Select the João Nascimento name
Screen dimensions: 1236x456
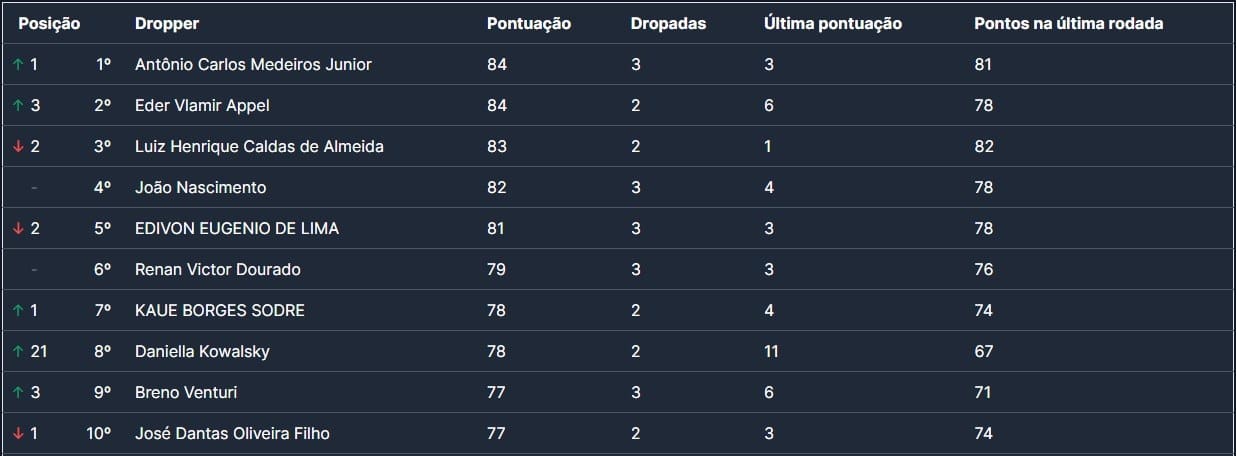click(200, 188)
